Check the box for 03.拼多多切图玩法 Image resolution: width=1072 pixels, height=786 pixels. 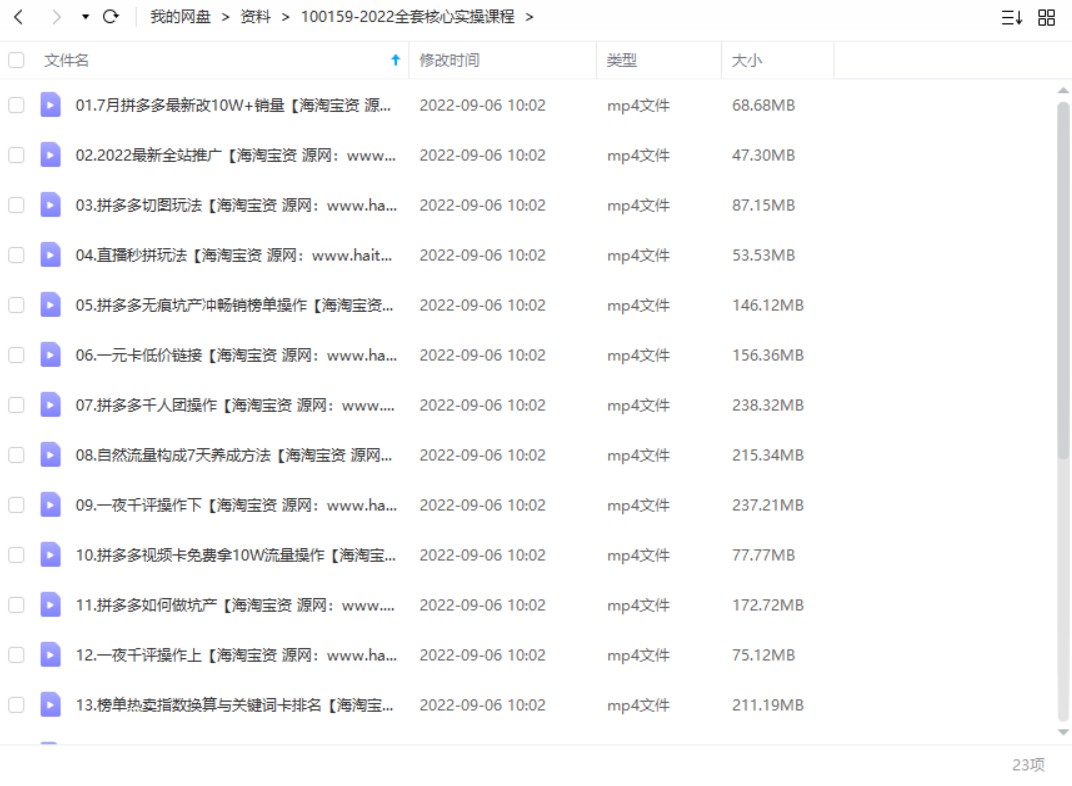pos(16,205)
